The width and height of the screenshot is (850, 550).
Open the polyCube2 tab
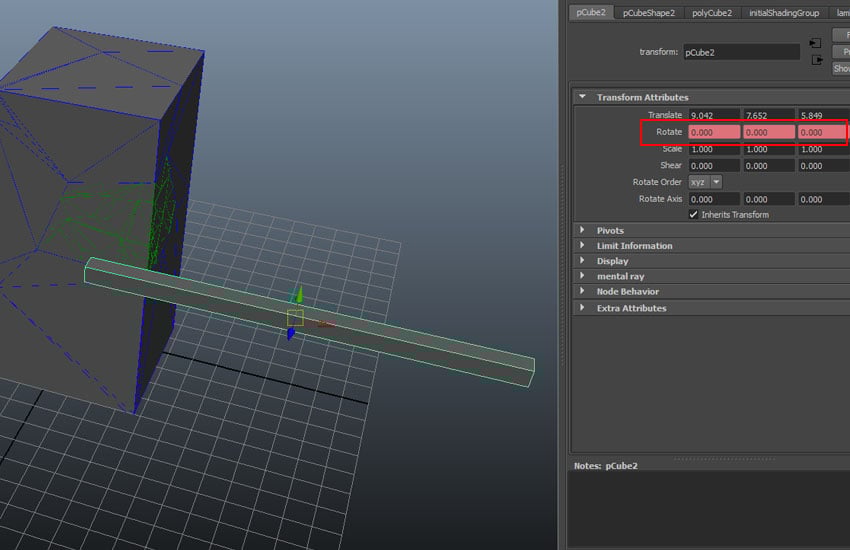tap(712, 13)
